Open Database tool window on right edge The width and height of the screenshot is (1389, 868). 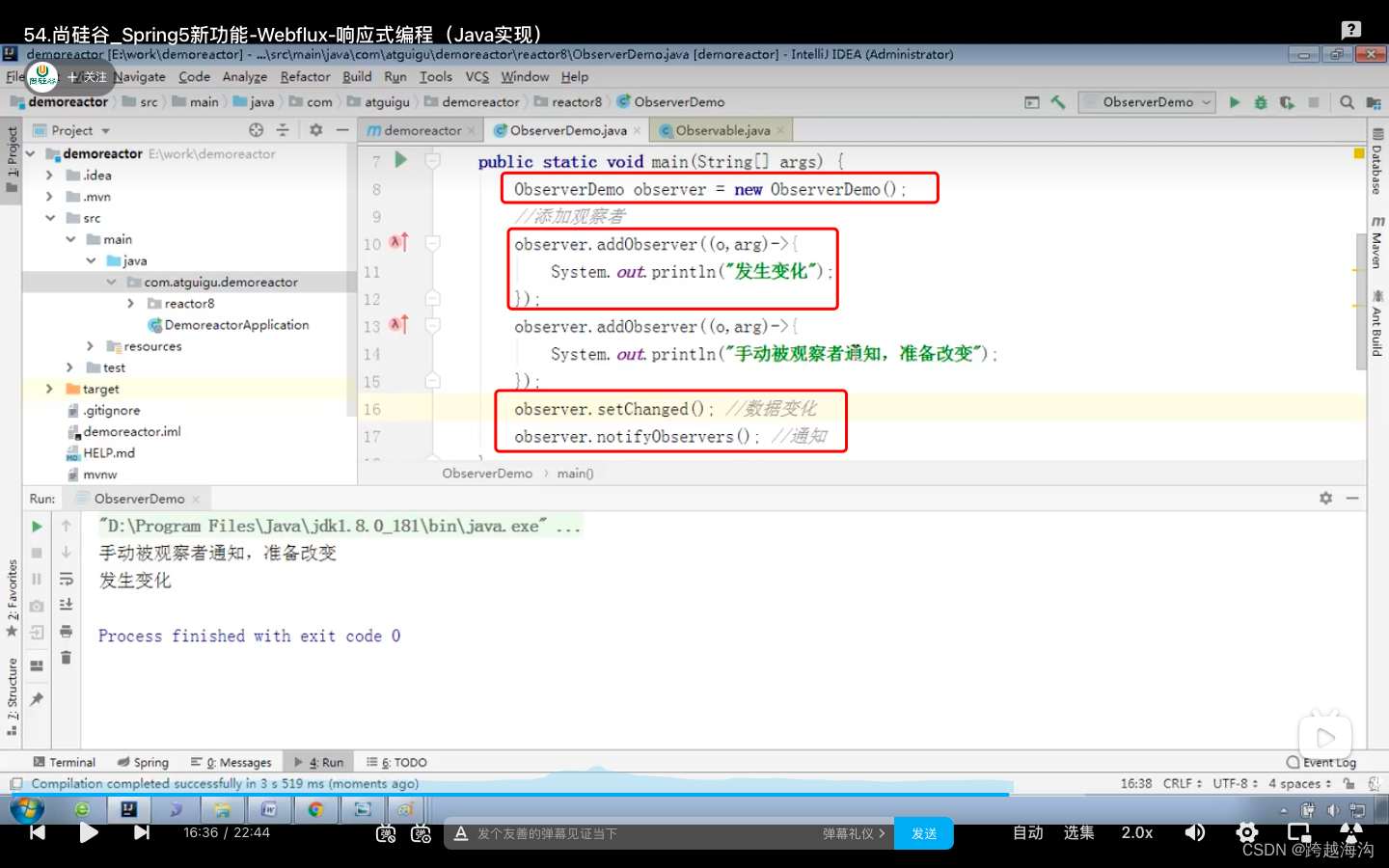(1376, 162)
